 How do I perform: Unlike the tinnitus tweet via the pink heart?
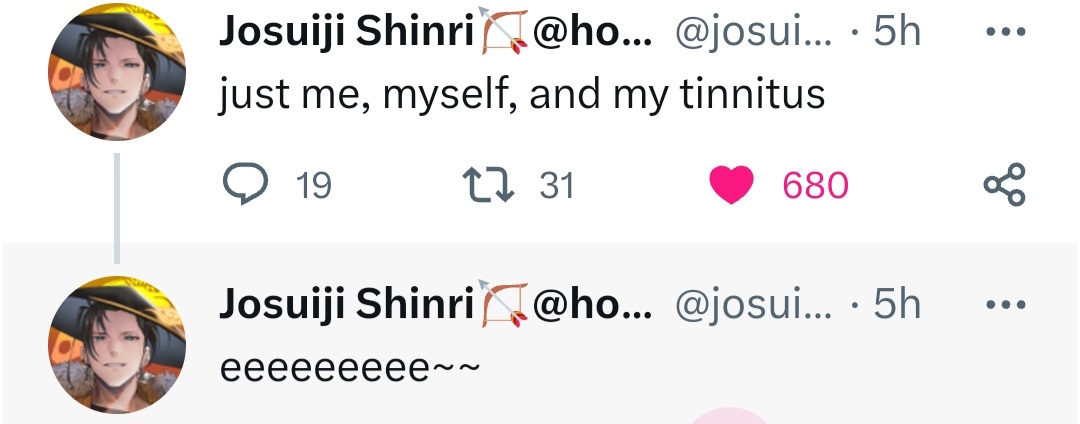[731, 185]
